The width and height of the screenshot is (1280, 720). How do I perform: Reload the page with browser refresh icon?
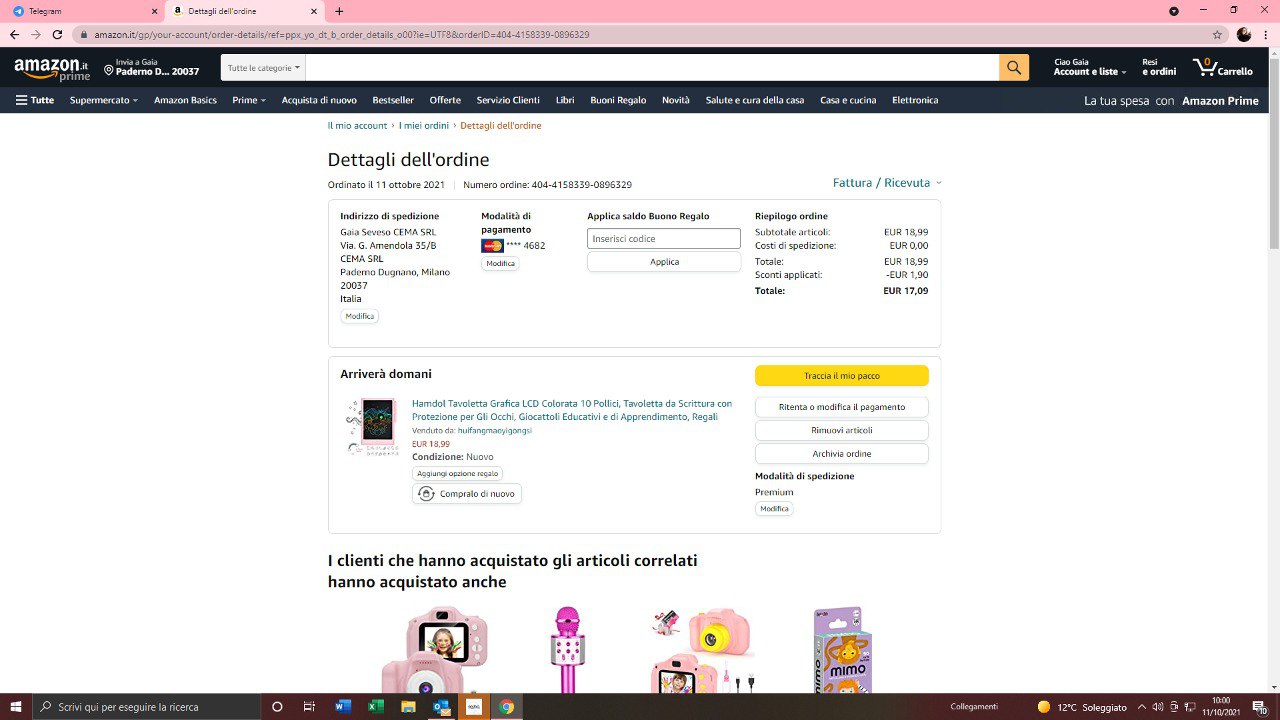tap(57, 34)
